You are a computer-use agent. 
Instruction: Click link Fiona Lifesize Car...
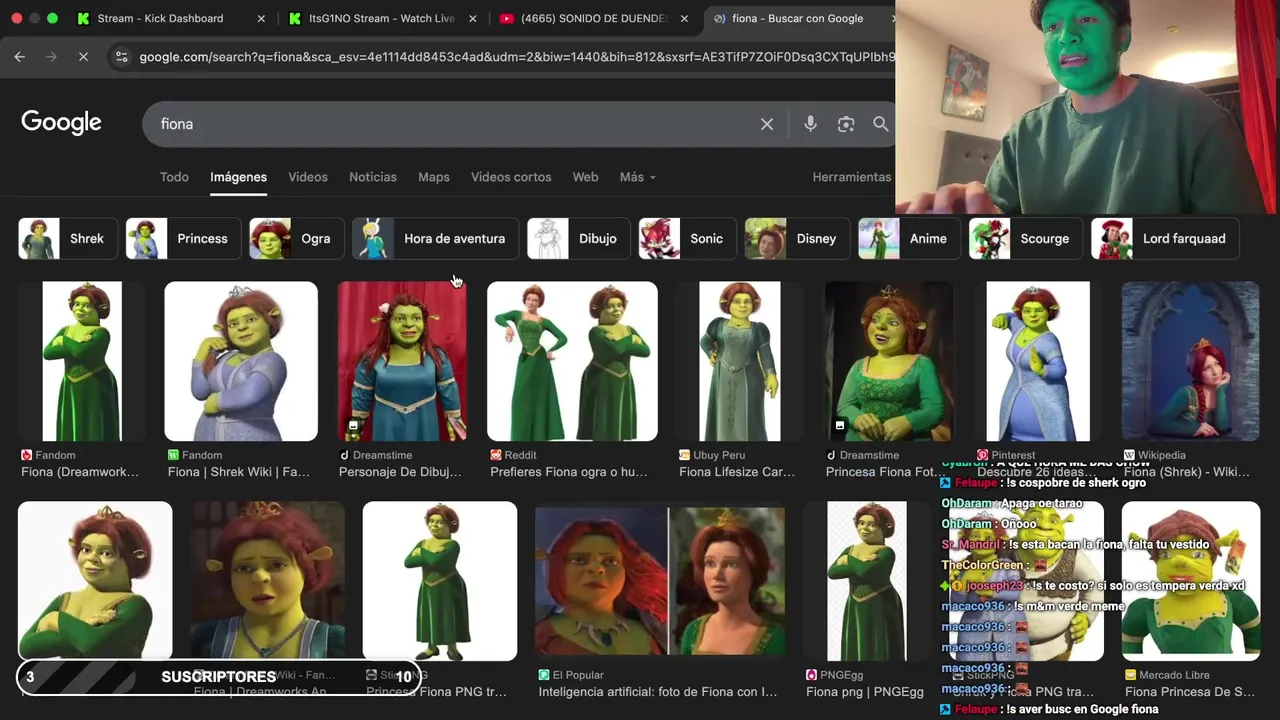(x=737, y=472)
